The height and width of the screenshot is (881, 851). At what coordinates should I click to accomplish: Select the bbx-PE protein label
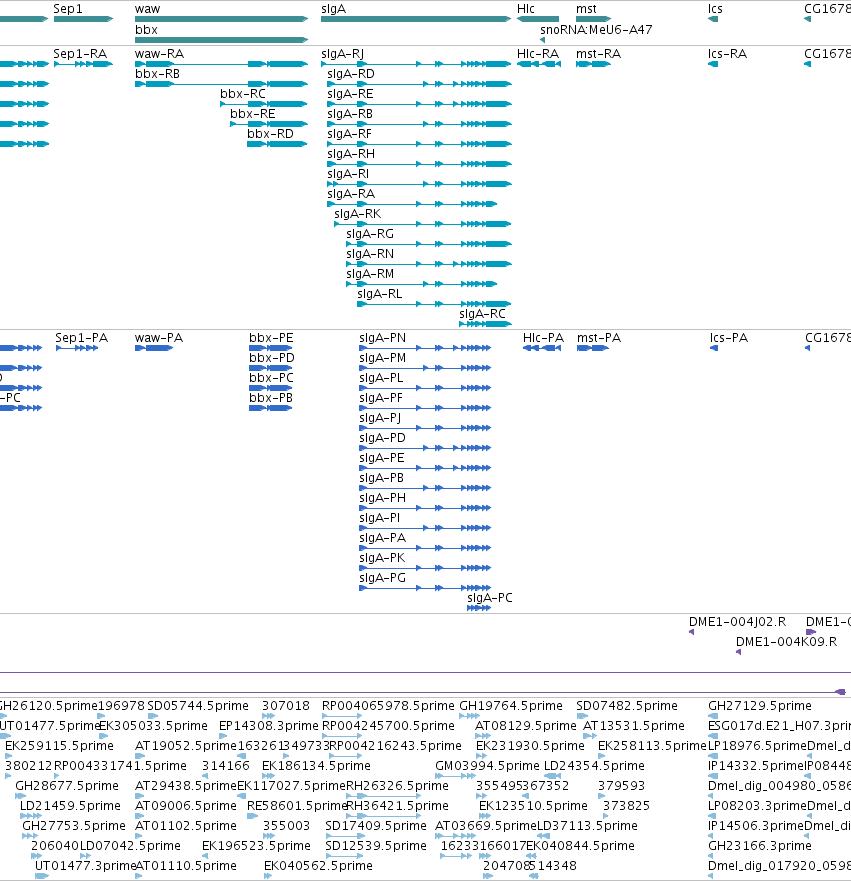[x=271, y=338]
